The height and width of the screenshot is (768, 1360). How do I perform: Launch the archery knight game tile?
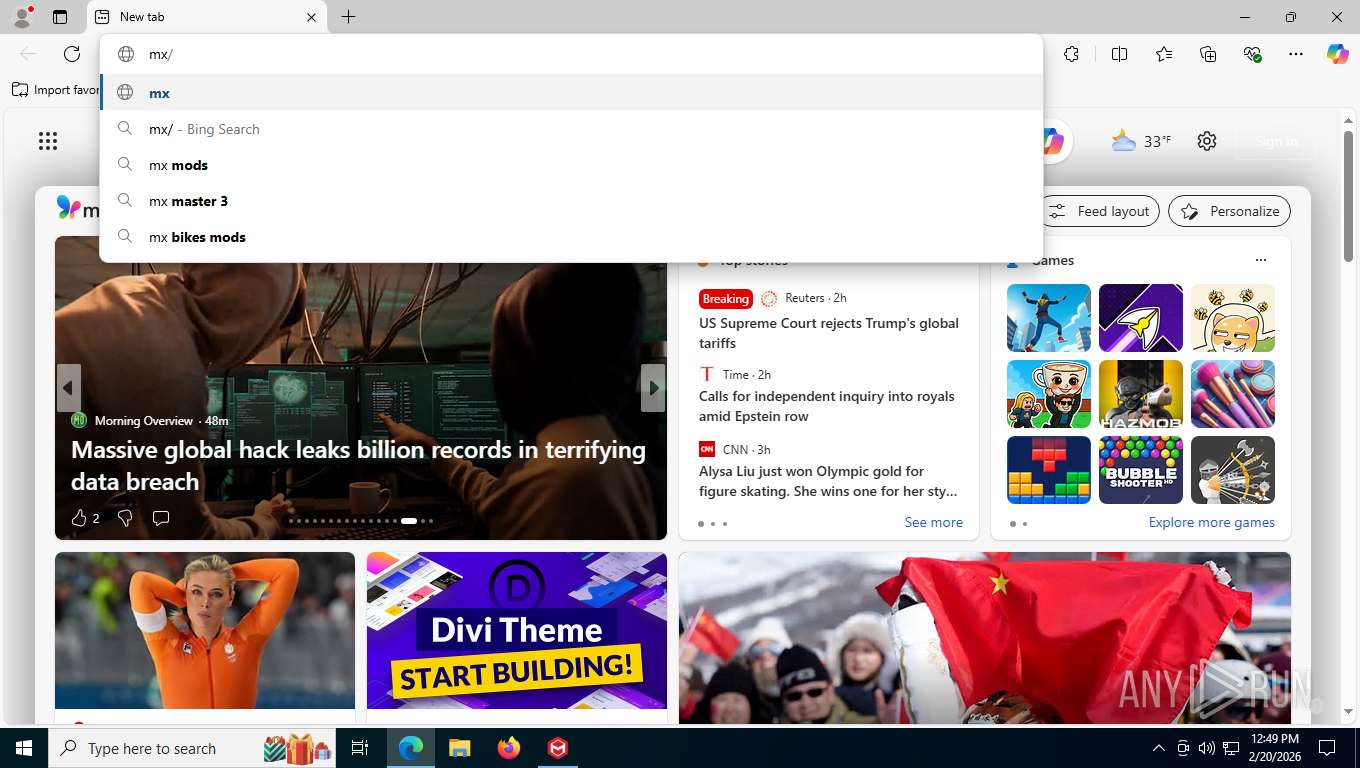pyautogui.click(x=1233, y=470)
